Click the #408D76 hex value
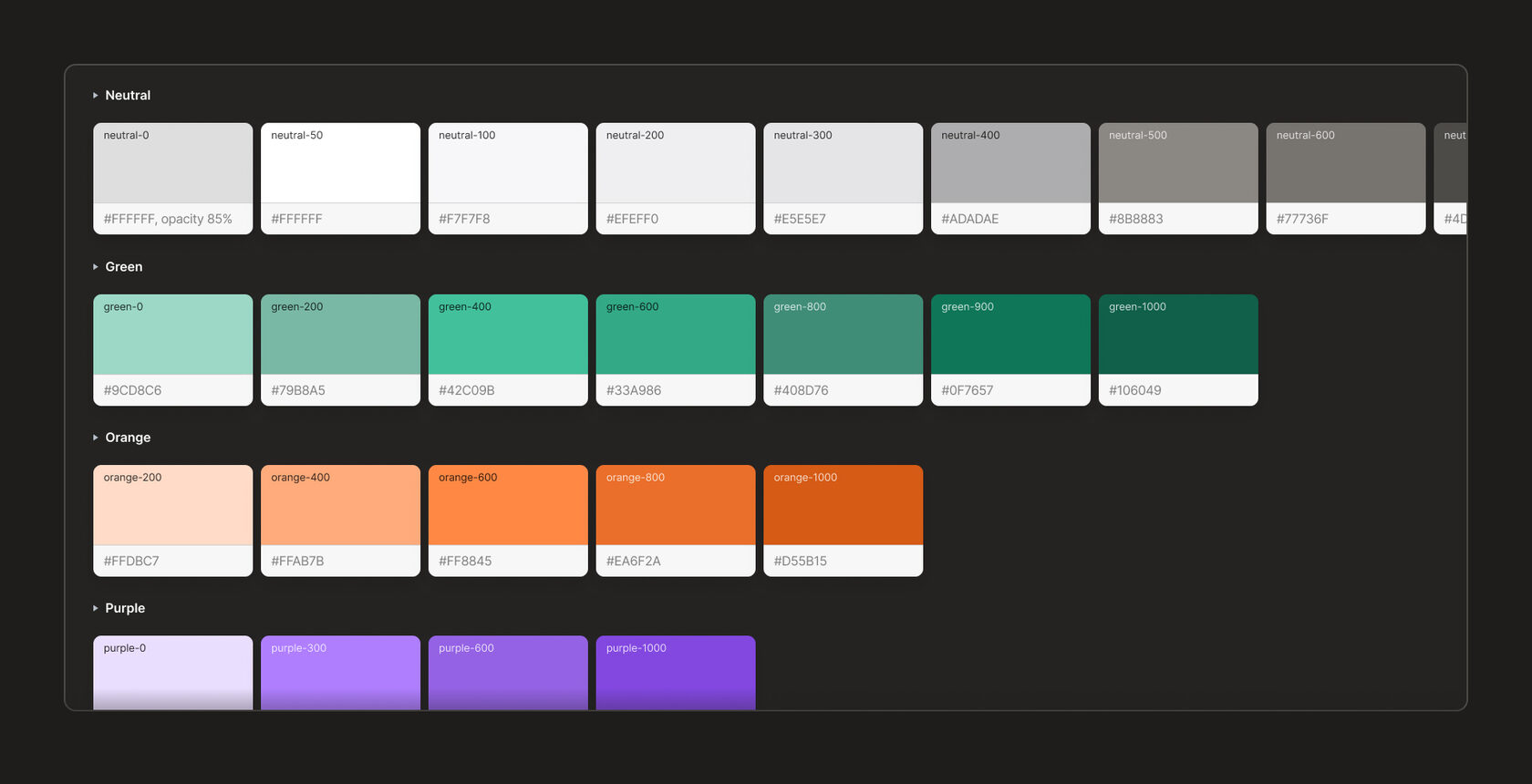 coord(802,390)
